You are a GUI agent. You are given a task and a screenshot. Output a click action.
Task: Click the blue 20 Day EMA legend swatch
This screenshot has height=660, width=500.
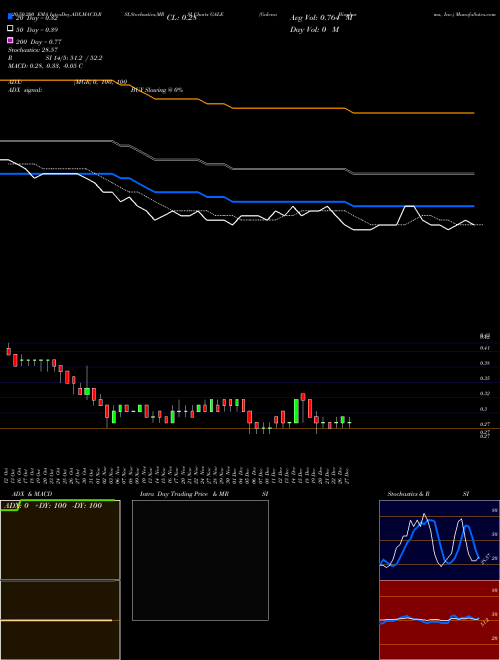point(10,16)
